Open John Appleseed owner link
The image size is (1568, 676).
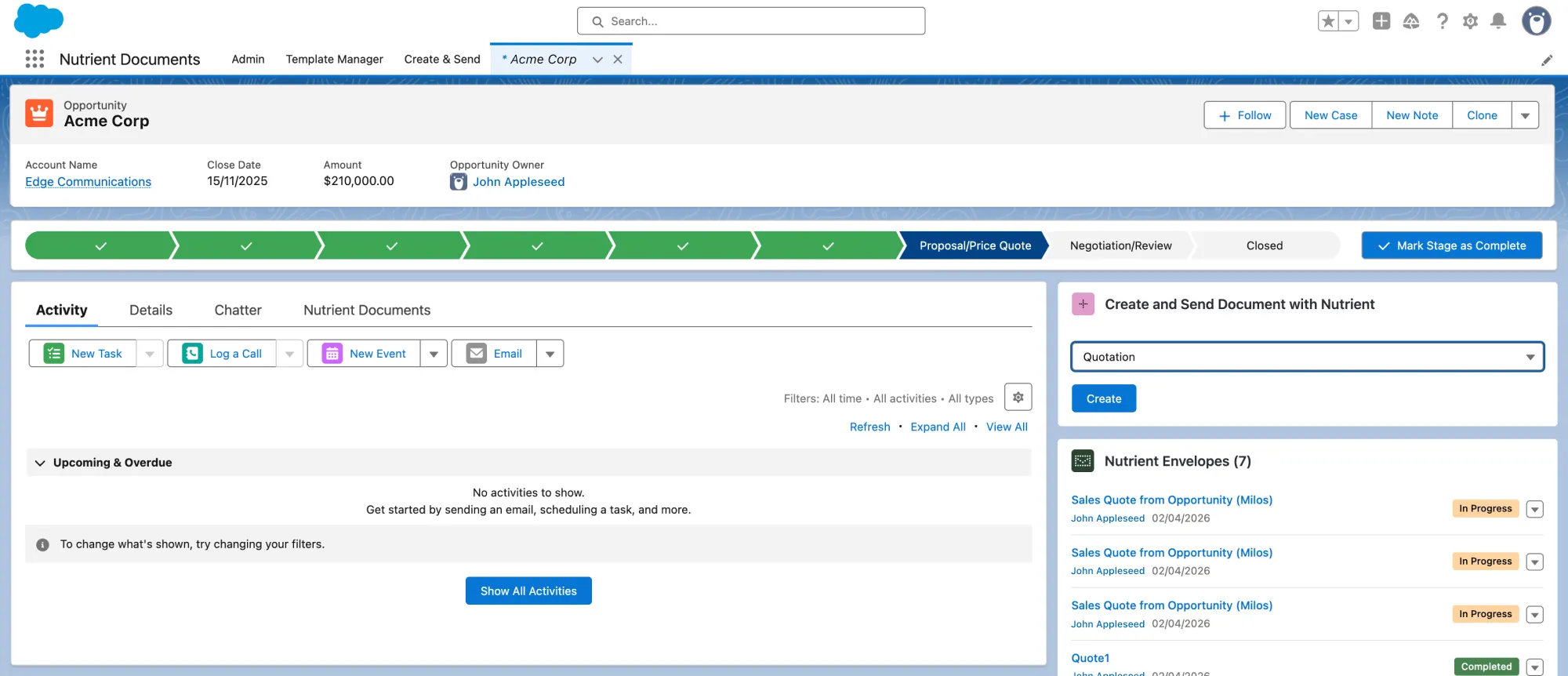pos(518,182)
